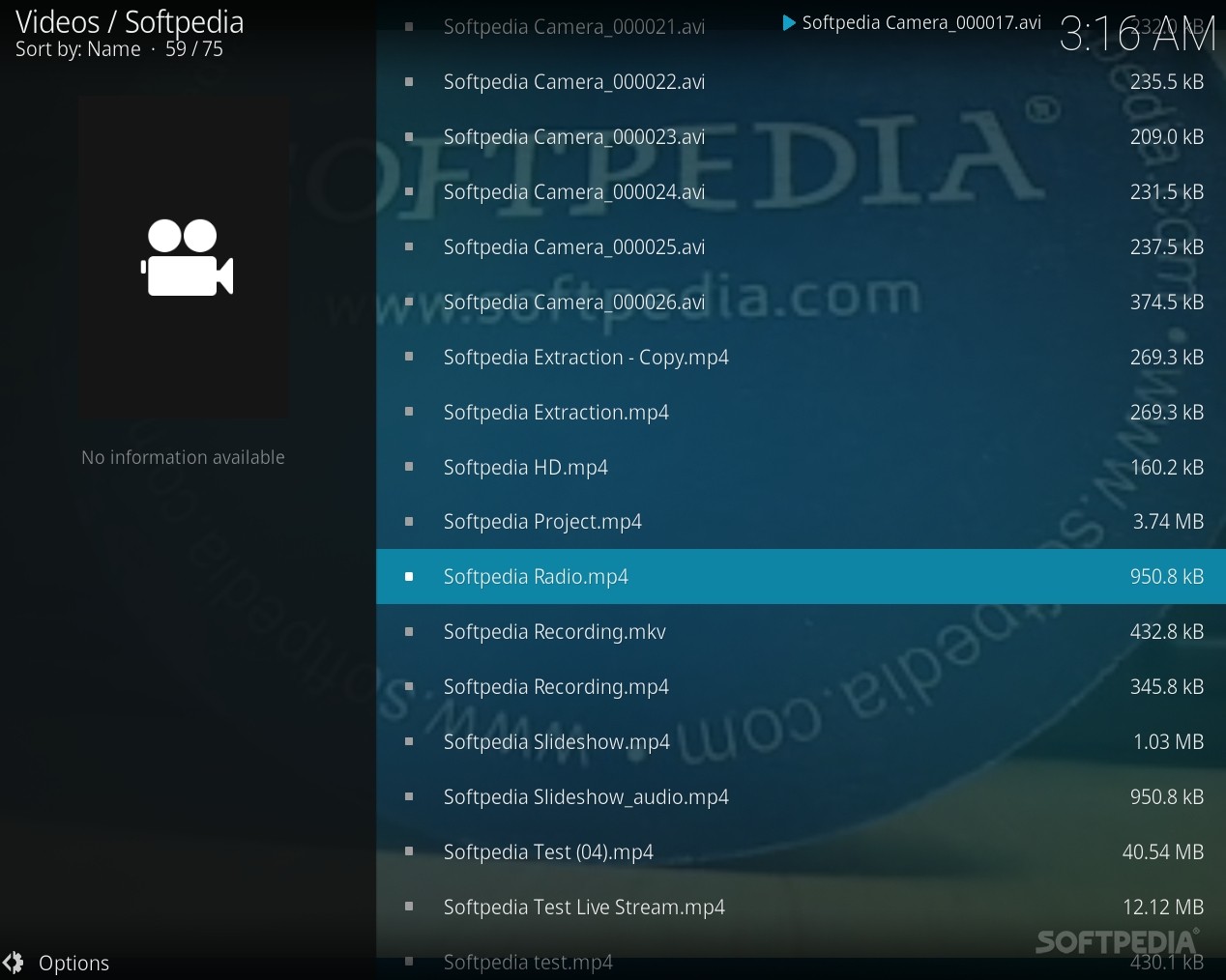Play Softpedia HD.mp4
This screenshot has width=1226, height=980.
(x=801, y=468)
